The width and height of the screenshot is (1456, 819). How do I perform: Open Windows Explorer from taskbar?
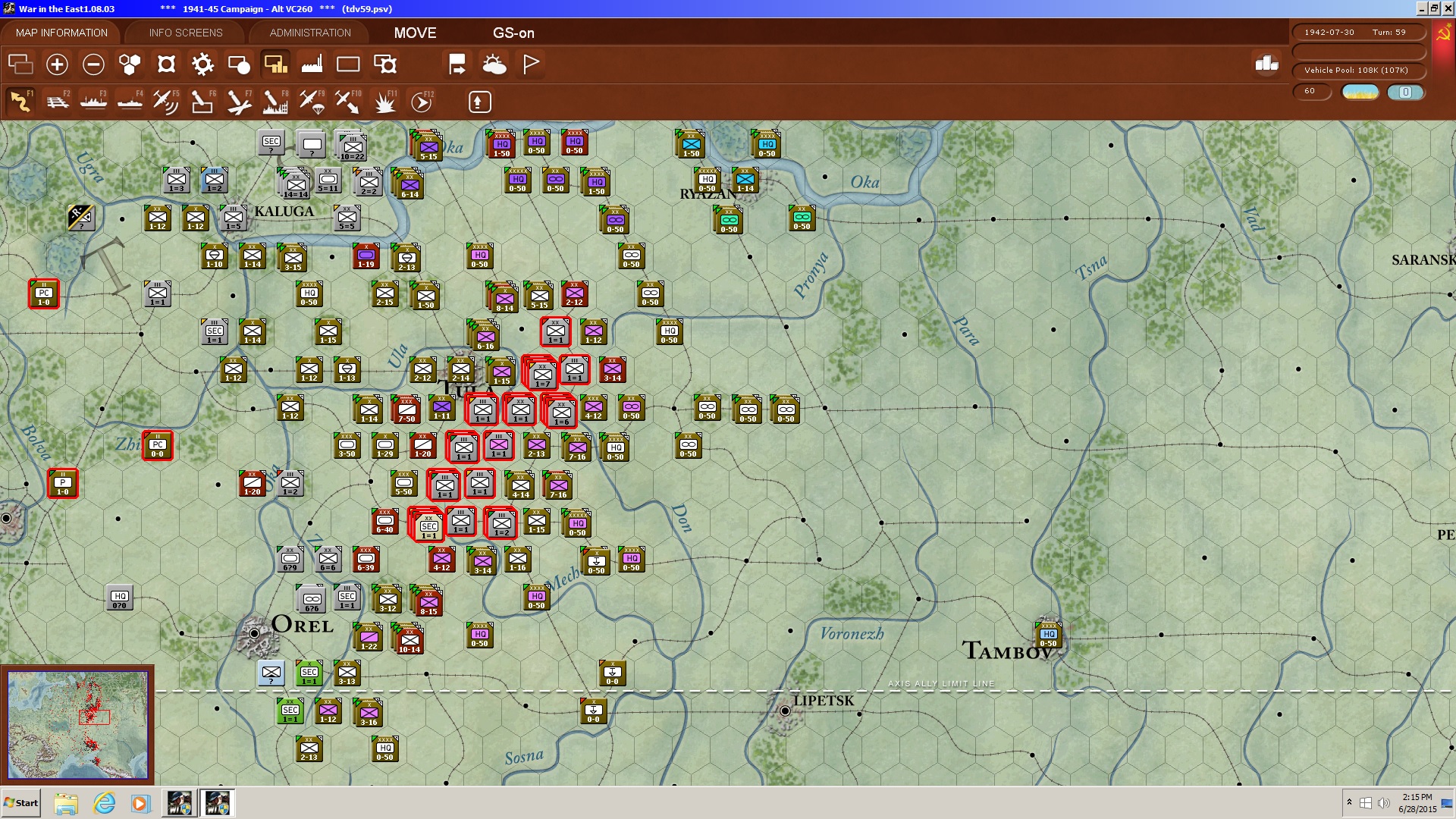coord(66,803)
